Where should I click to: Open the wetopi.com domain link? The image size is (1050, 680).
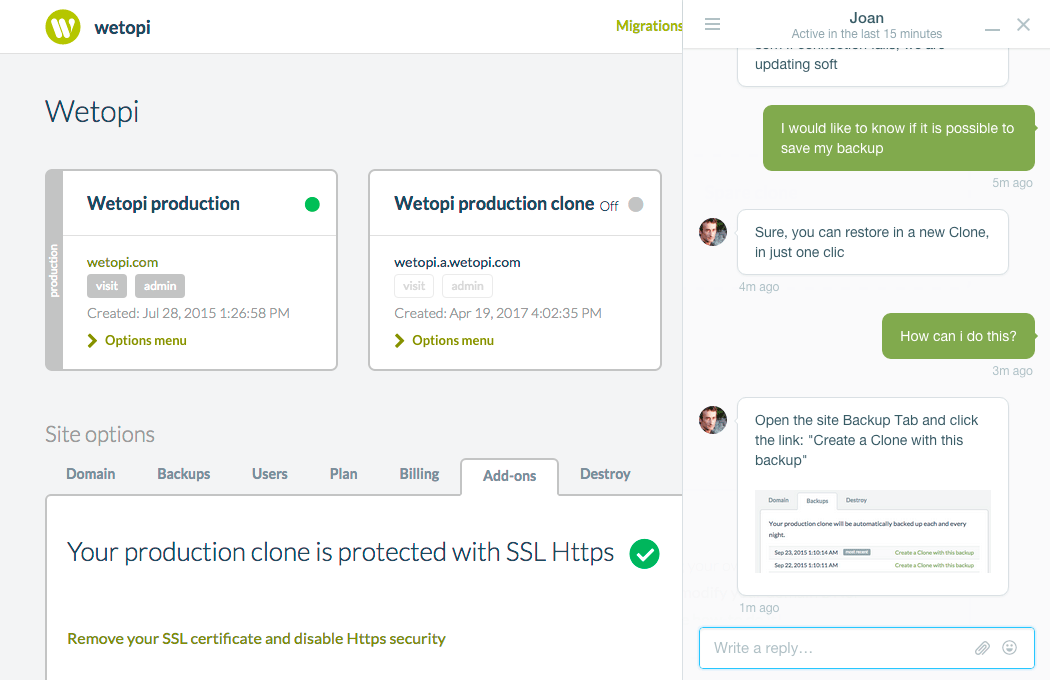coord(123,262)
